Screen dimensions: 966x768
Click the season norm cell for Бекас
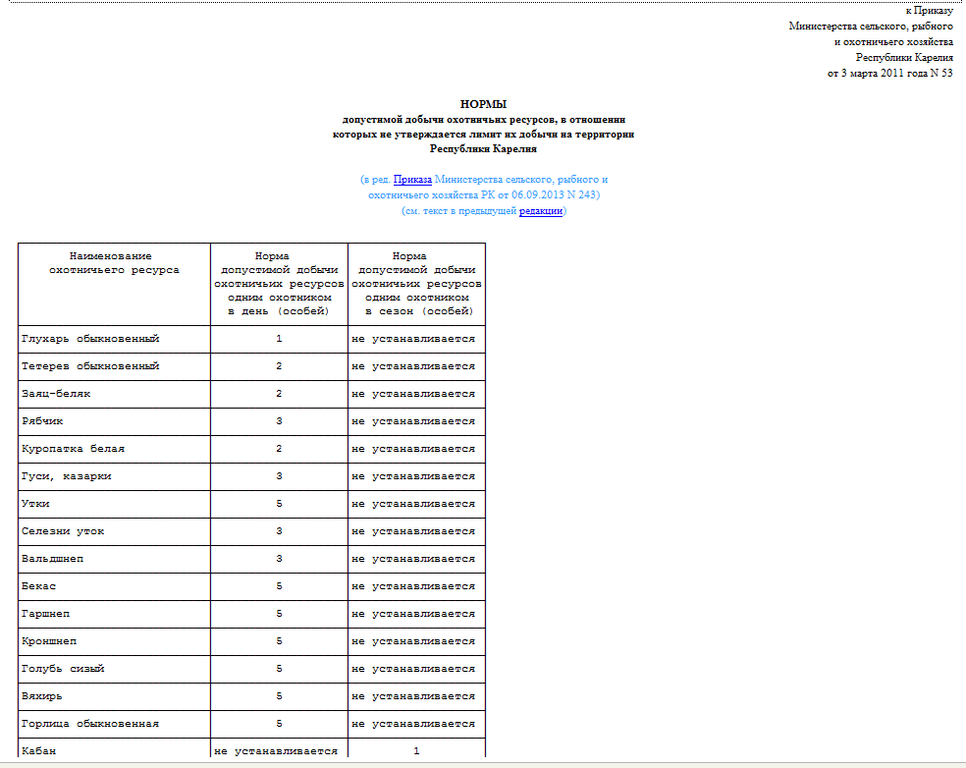pyautogui.click(x=414, y=586)
